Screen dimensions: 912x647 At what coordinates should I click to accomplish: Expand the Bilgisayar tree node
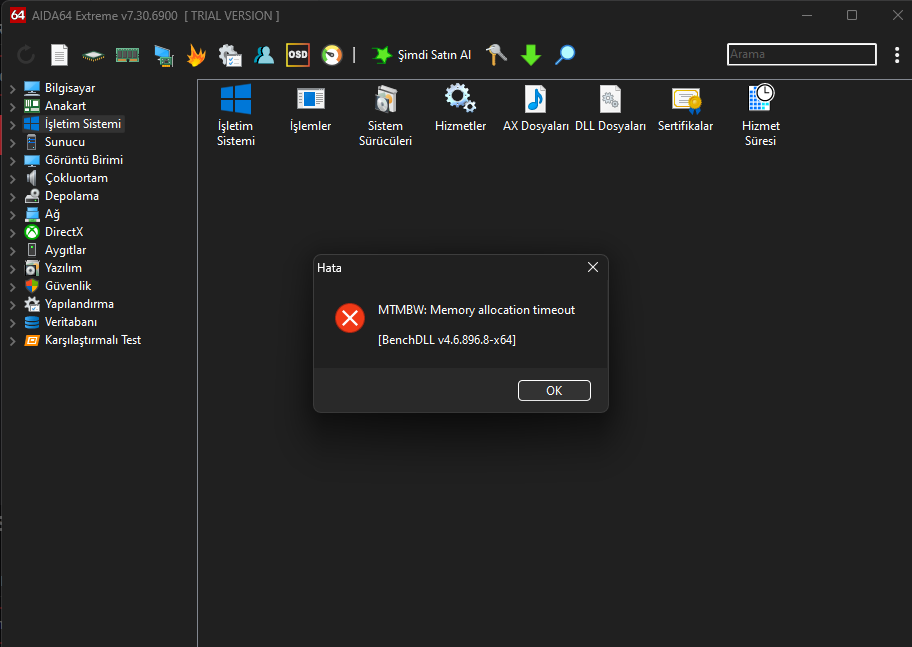click(x=13, y=88)
